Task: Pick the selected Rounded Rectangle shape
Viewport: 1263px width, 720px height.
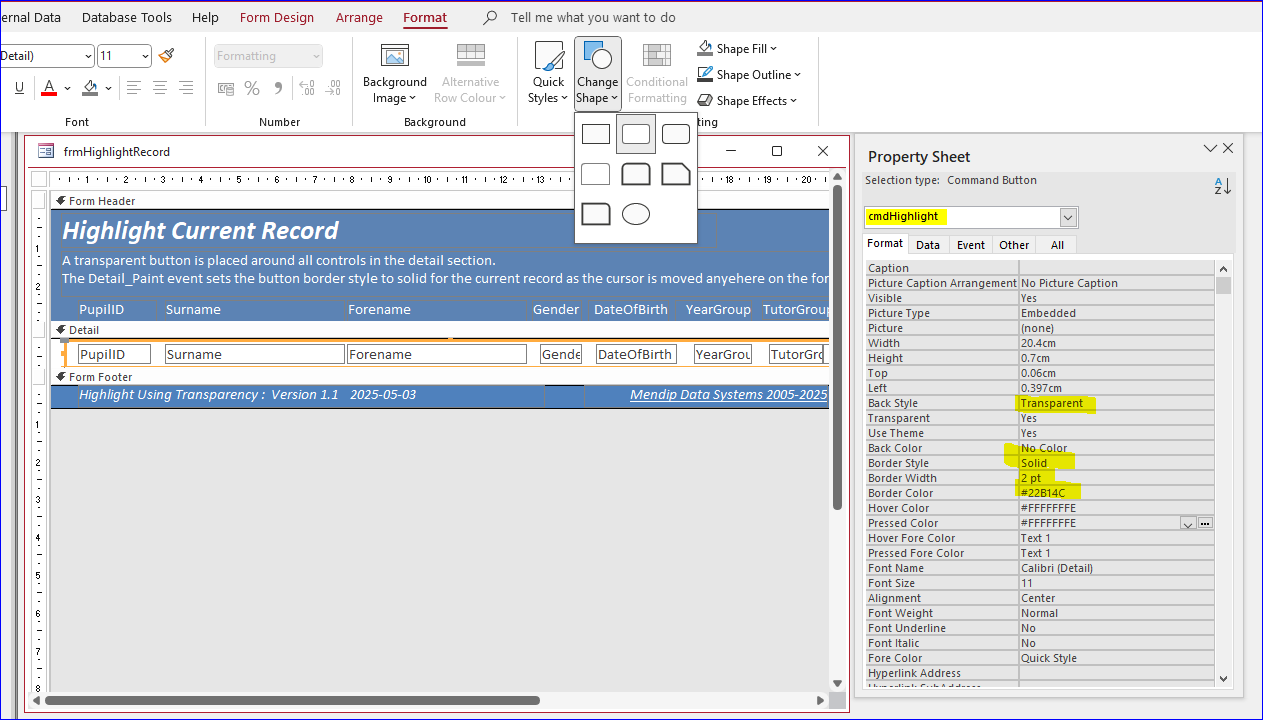Action: (x=636, y=134)
